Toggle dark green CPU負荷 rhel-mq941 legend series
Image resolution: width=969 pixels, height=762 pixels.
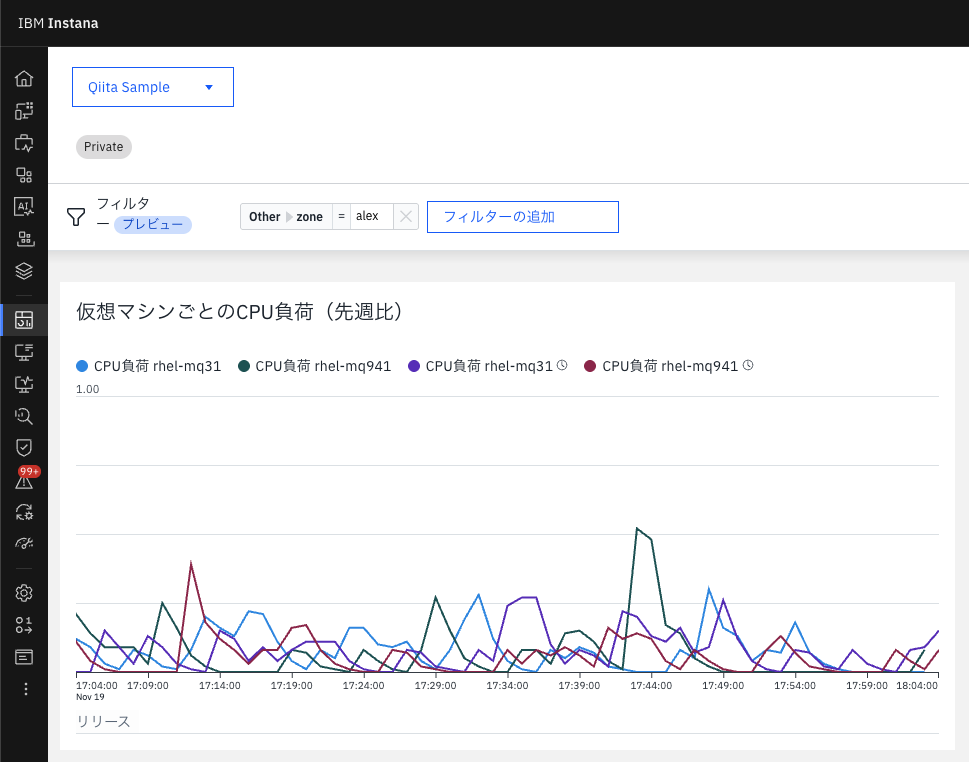[315, 366]
